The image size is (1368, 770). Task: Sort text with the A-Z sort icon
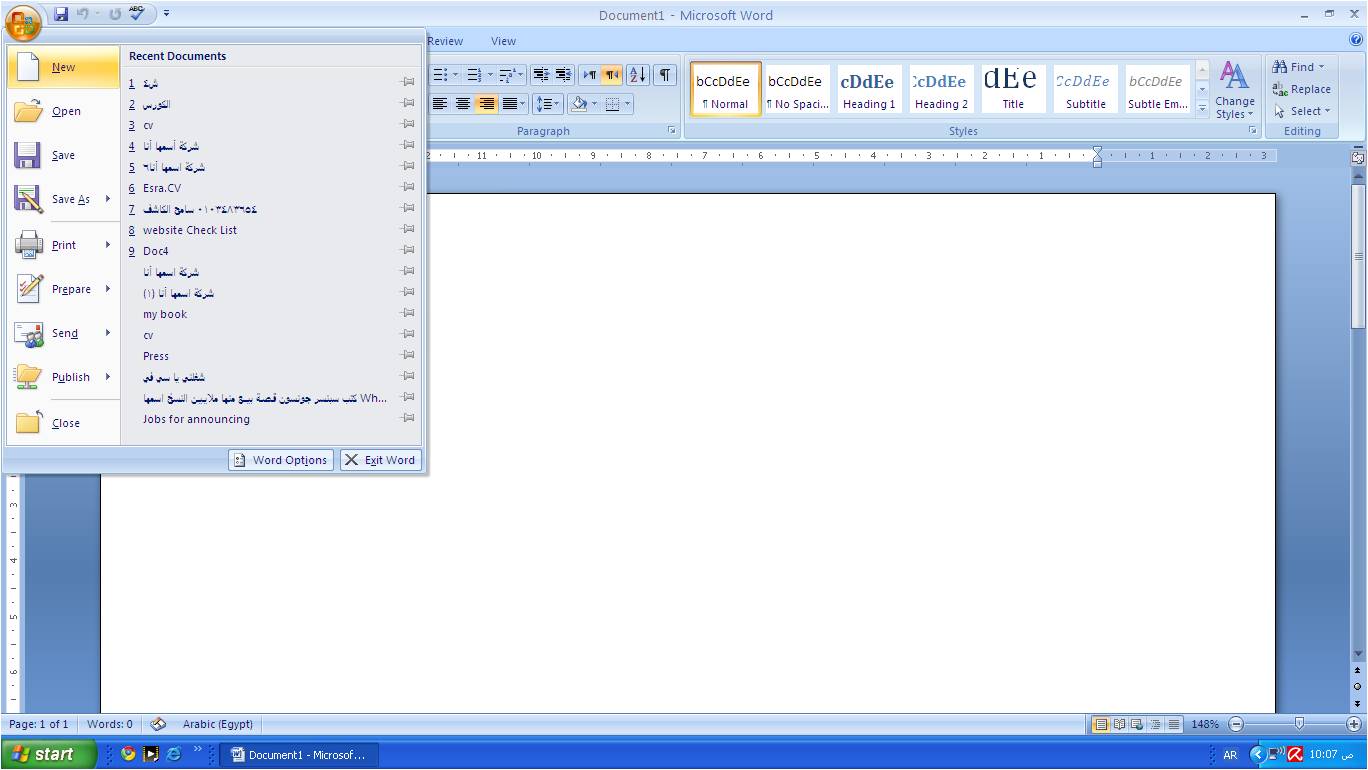pos(637,75)
